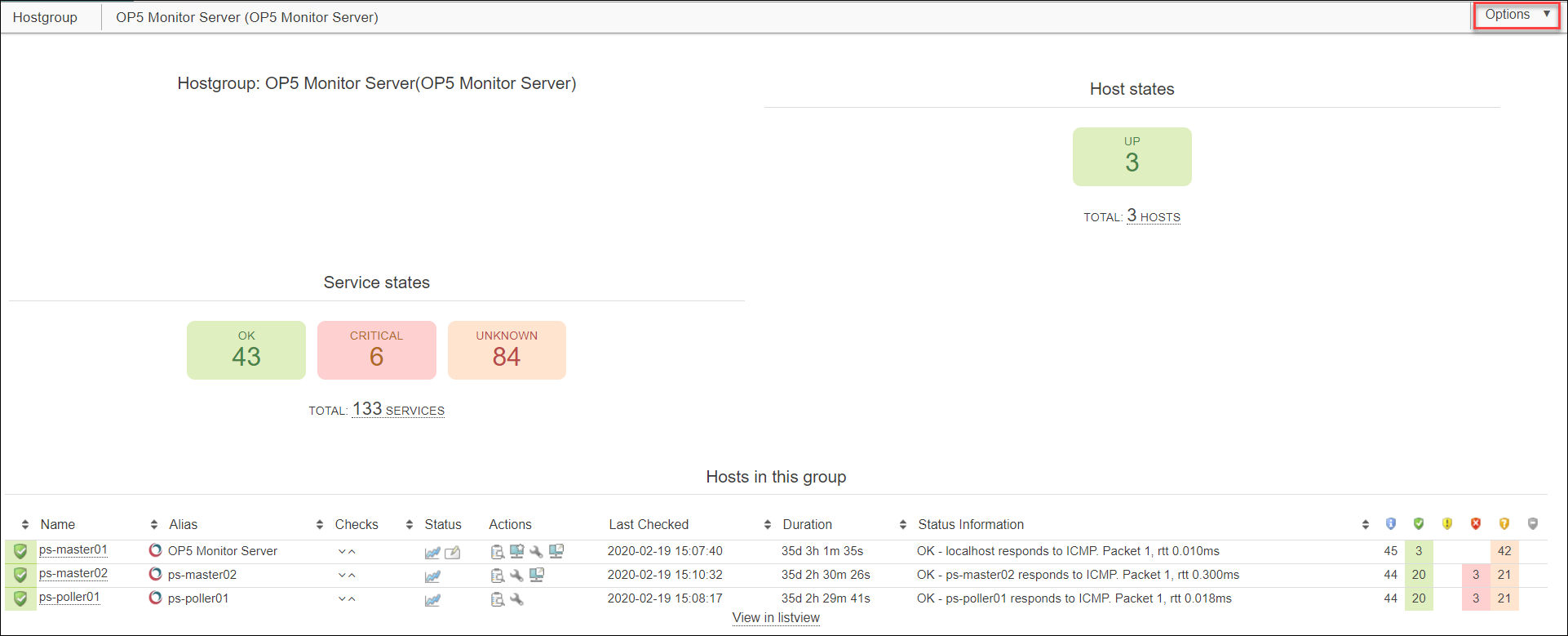Click the yellow warning services shield column icon
This screenshot has height=636, width=1568.
pos(1447,524)
